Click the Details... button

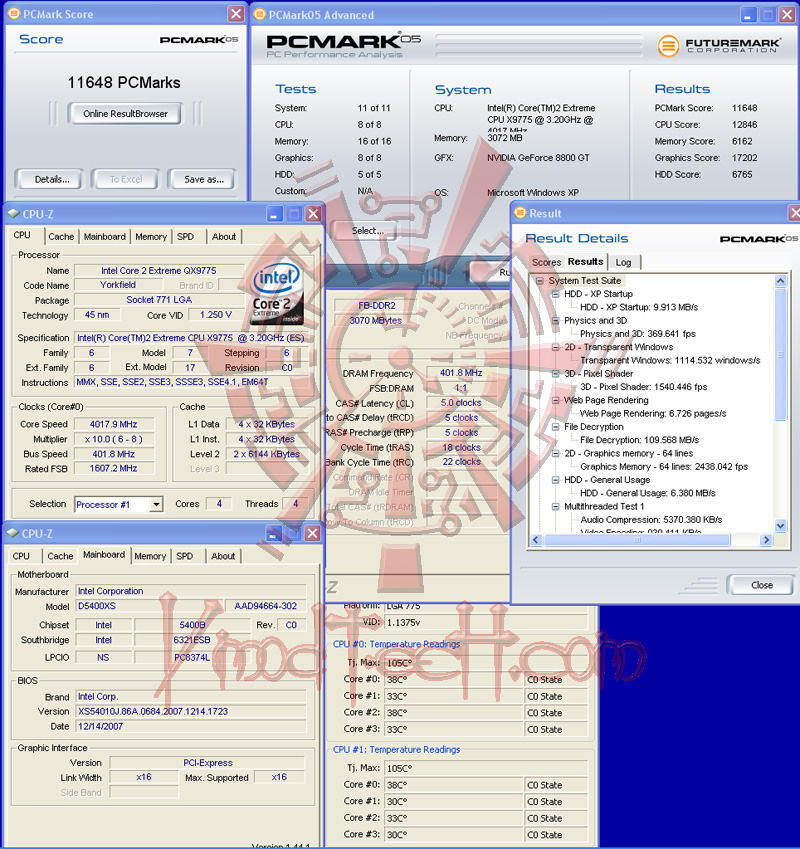click(51, 179)
